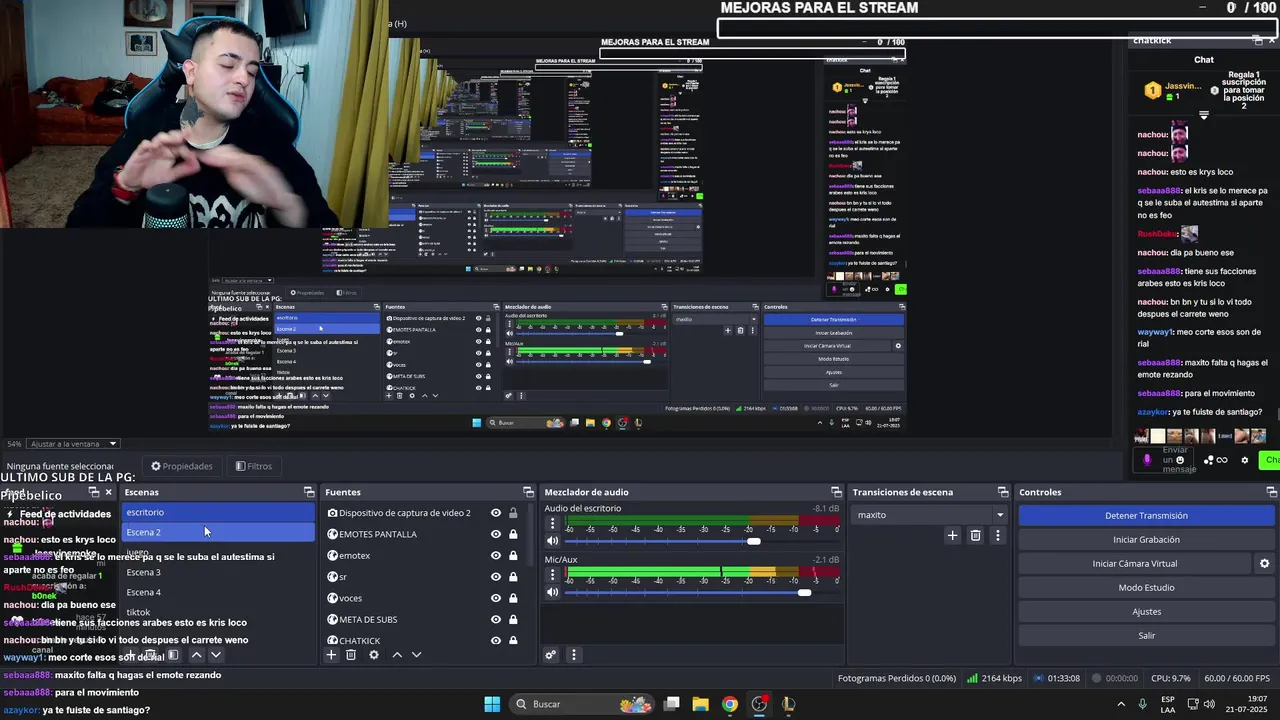Unlock the sr source

tap(513, 577)
